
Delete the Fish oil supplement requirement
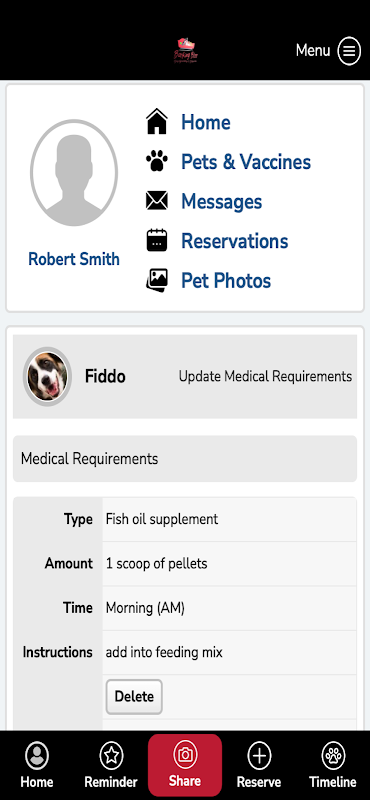pyautogui.click(x=134, y=696)
